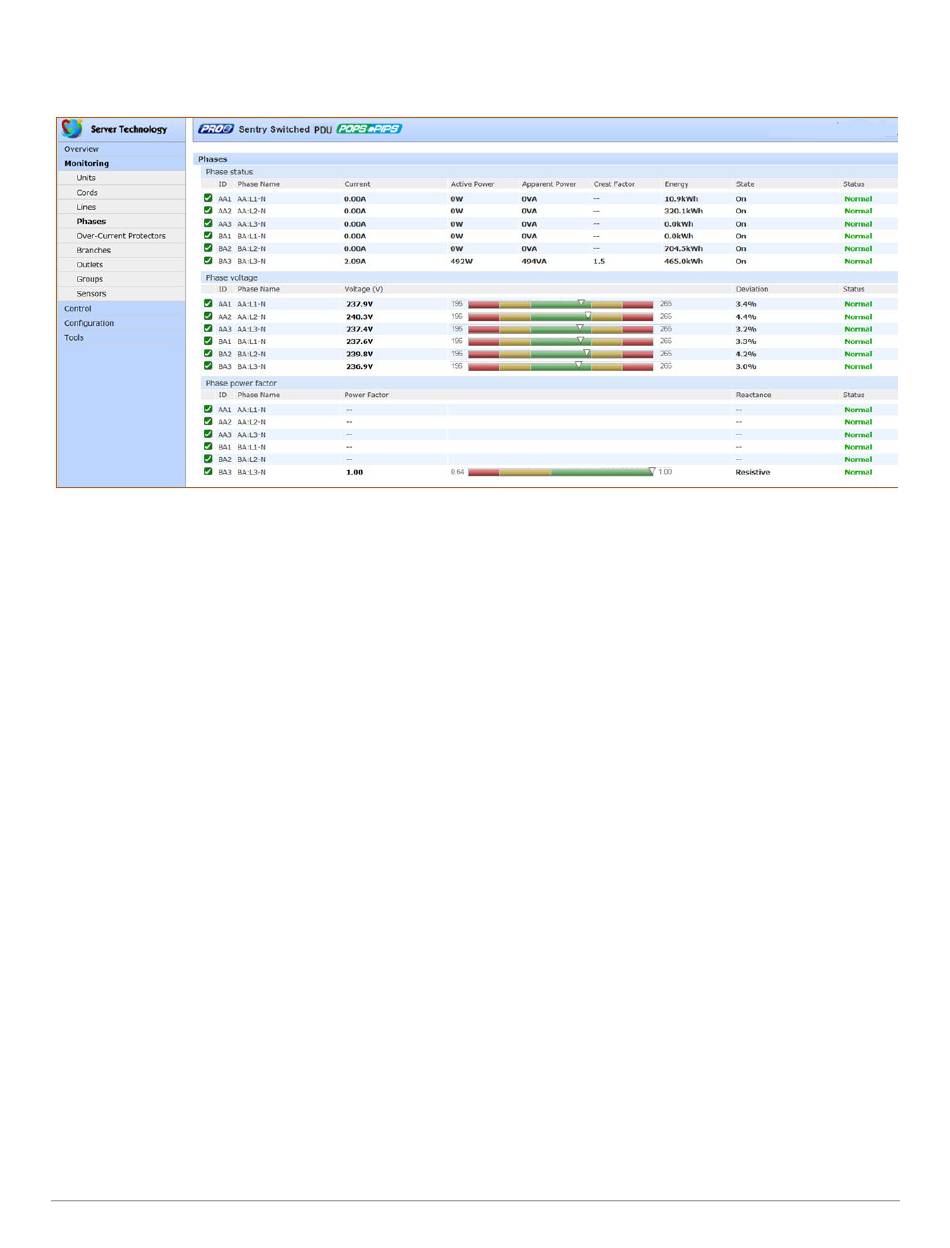Click the 492W active power value
Image resolution: width=950 pixels, height=1248 pixels.
tap(461, 261)
